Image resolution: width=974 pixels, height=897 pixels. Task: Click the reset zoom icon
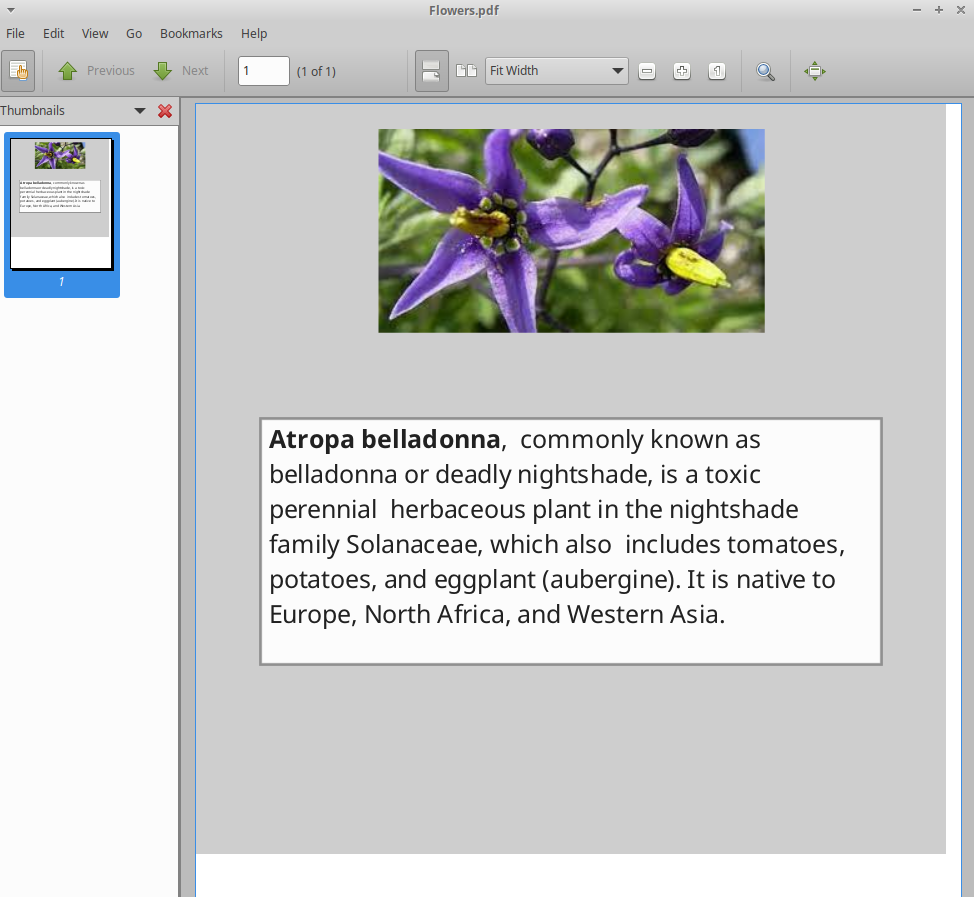click(717, 71)
